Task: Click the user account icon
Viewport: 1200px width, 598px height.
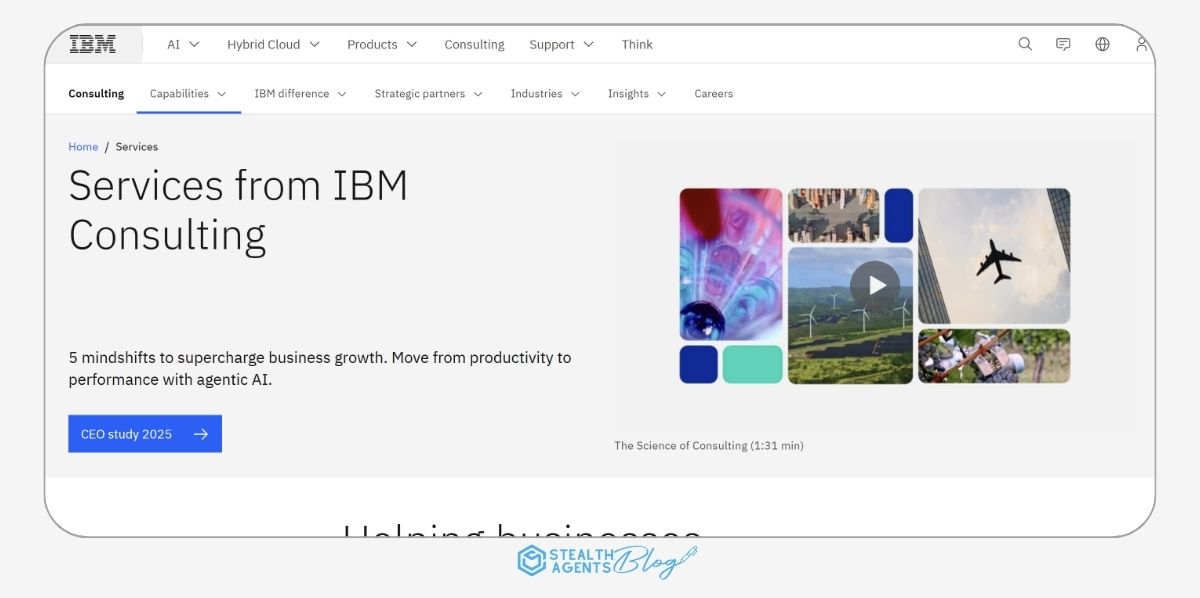Action: click(1140, 44)
